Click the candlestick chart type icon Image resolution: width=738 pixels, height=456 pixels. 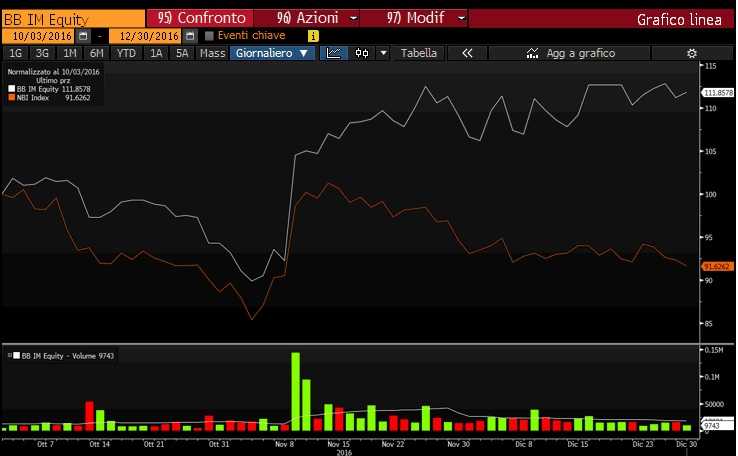tap(362, 53)
